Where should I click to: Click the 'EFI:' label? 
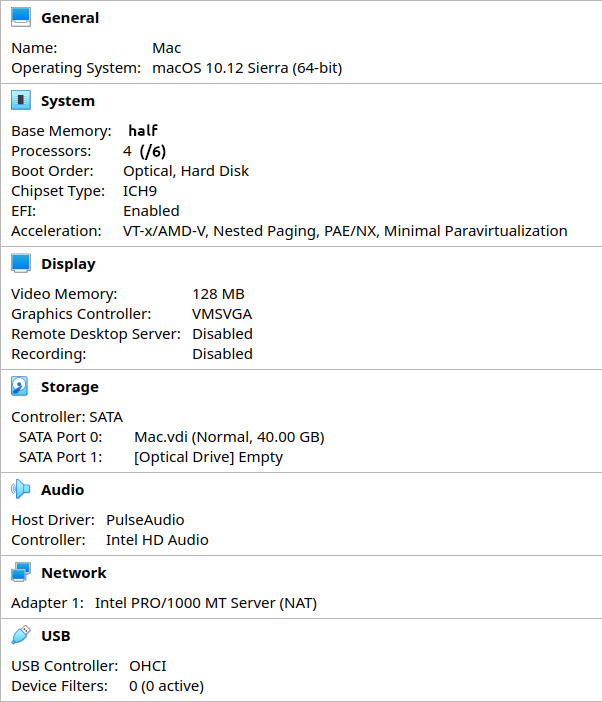24,211
